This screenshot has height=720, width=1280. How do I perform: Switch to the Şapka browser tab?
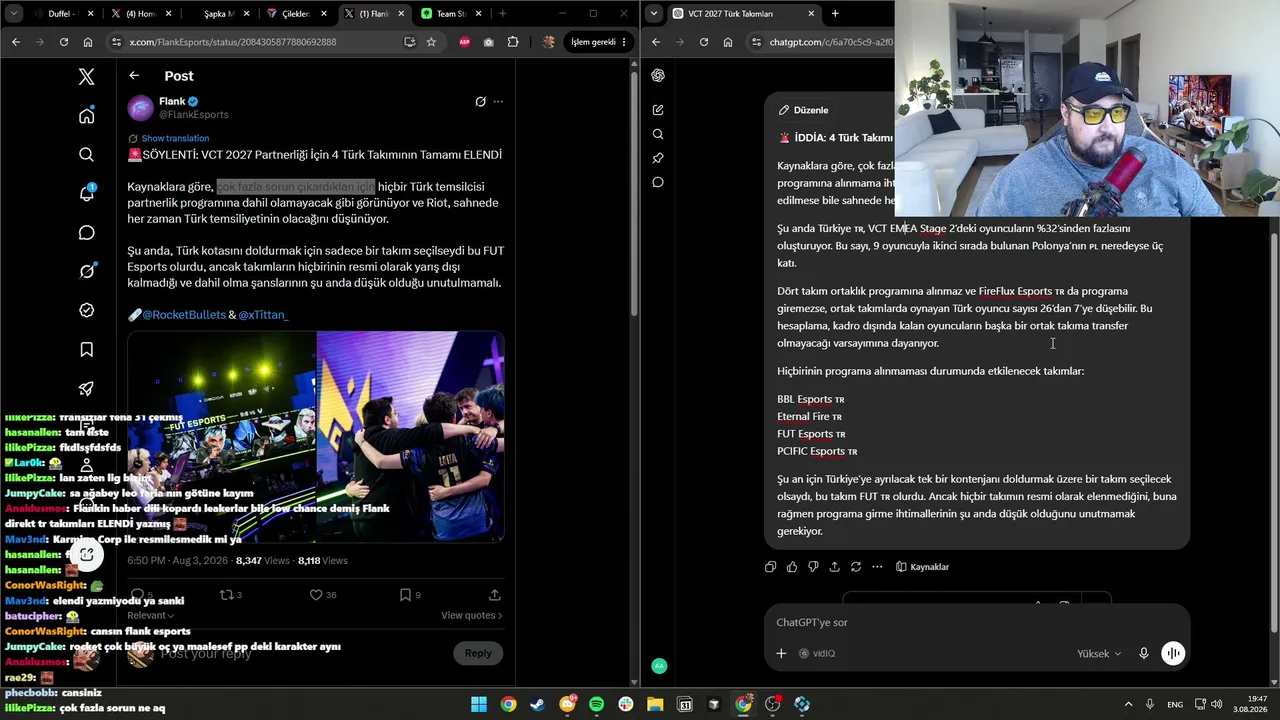(x=219, y=14)
